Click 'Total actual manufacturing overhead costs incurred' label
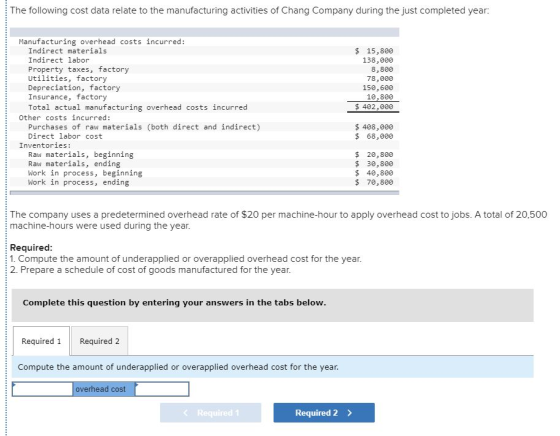This screenshot has height=436, width=560. click(138, 107)
